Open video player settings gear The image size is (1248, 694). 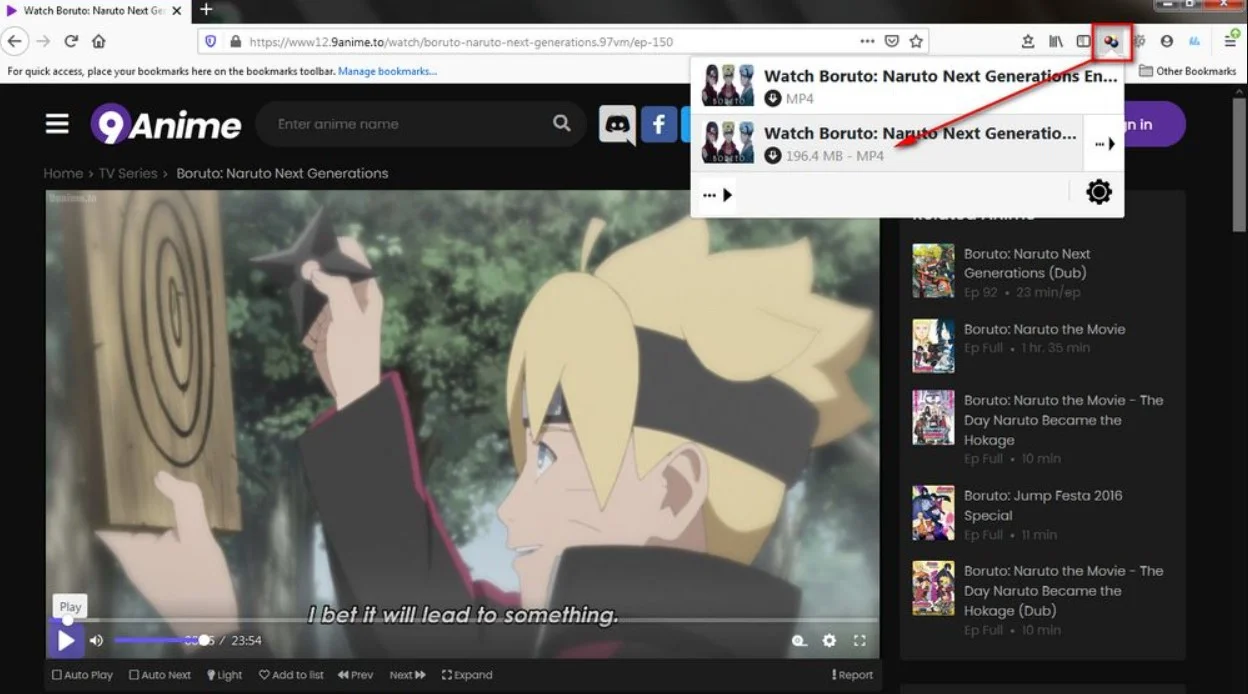tap(829, 640)
